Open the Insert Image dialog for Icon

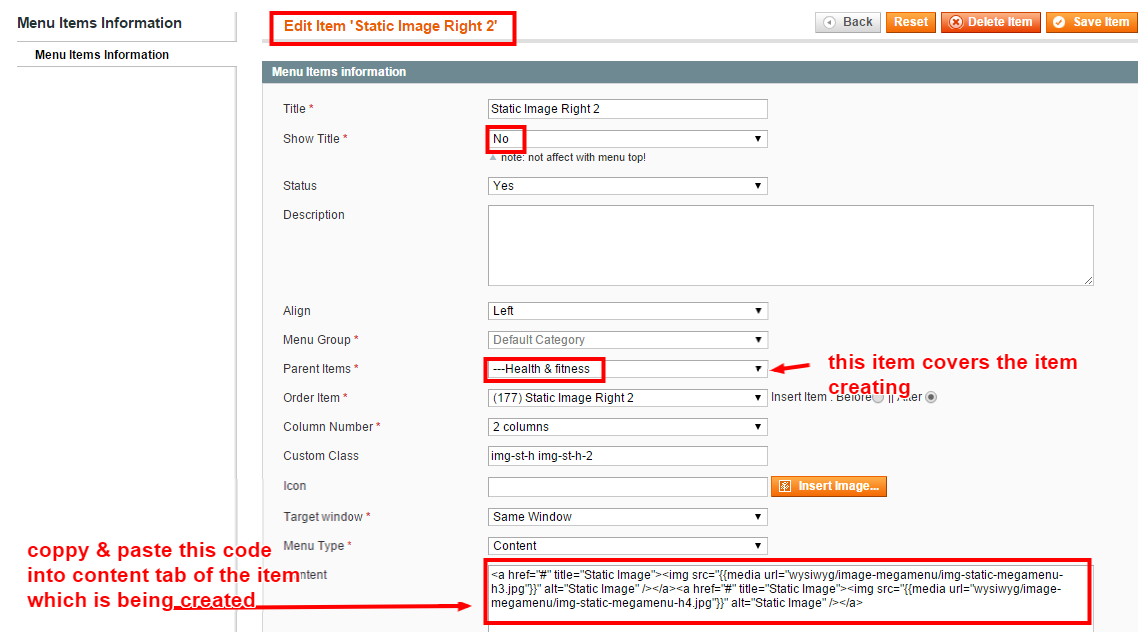pos(829,486)
